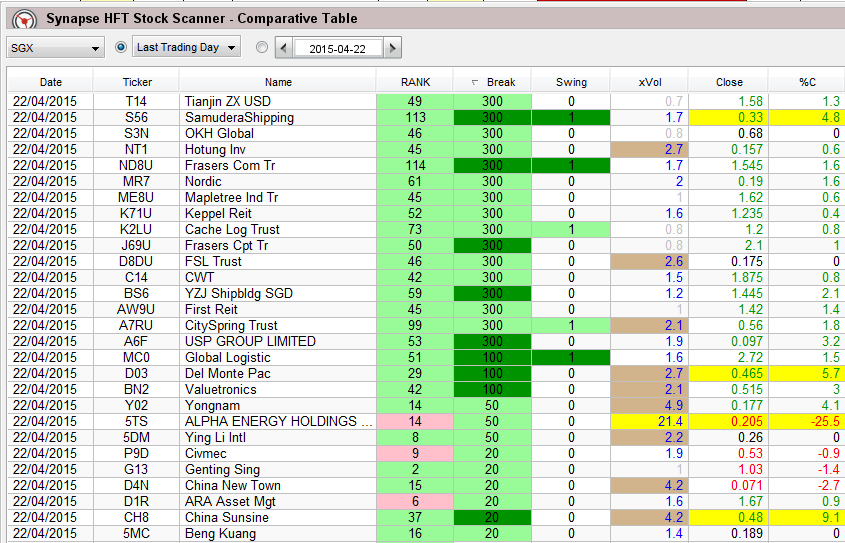Open the SGX exchange dropdown
Screen dimensions: 845x543
coord(55,48)
